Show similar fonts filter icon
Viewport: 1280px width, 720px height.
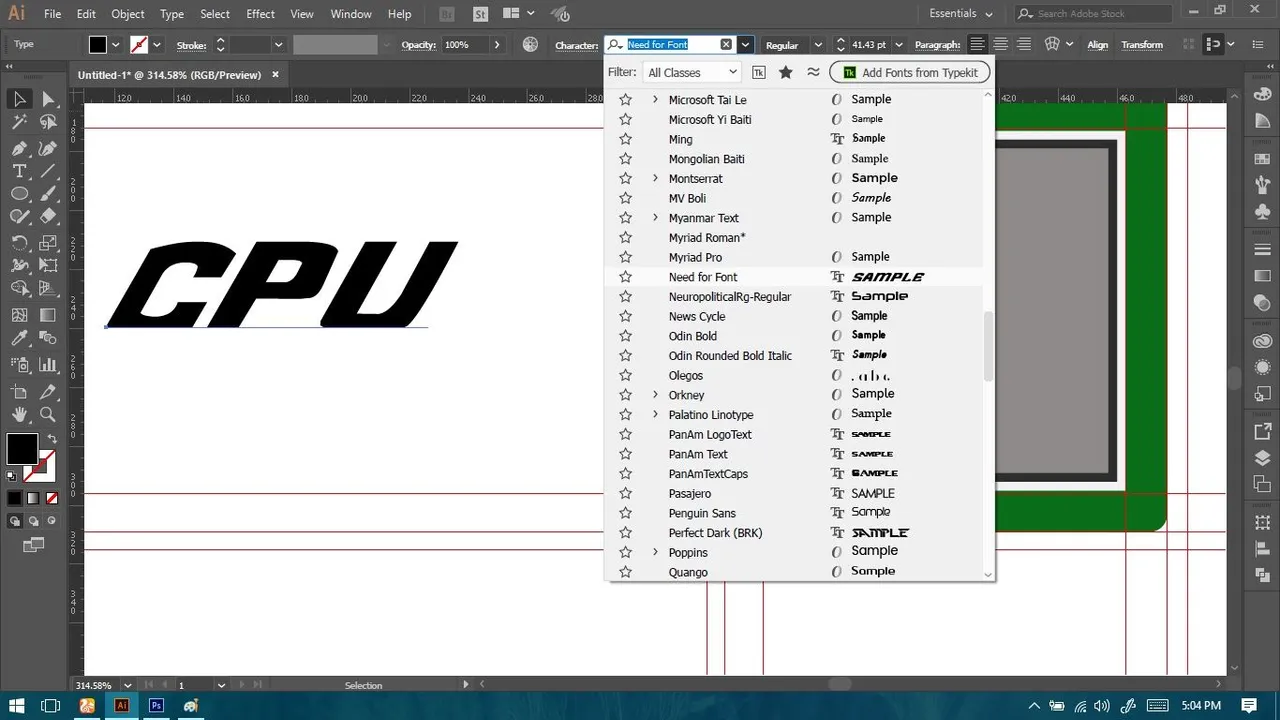click(x=813, y=72)
